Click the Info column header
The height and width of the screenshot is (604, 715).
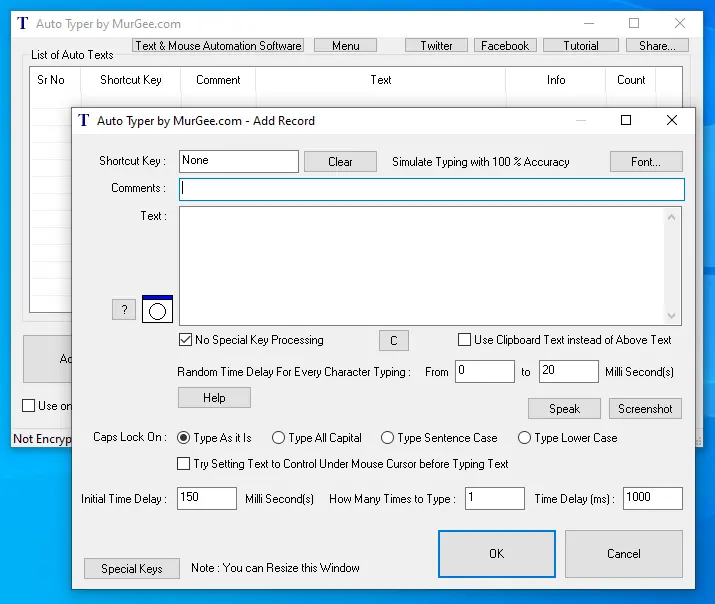click(x=556, y=80)
